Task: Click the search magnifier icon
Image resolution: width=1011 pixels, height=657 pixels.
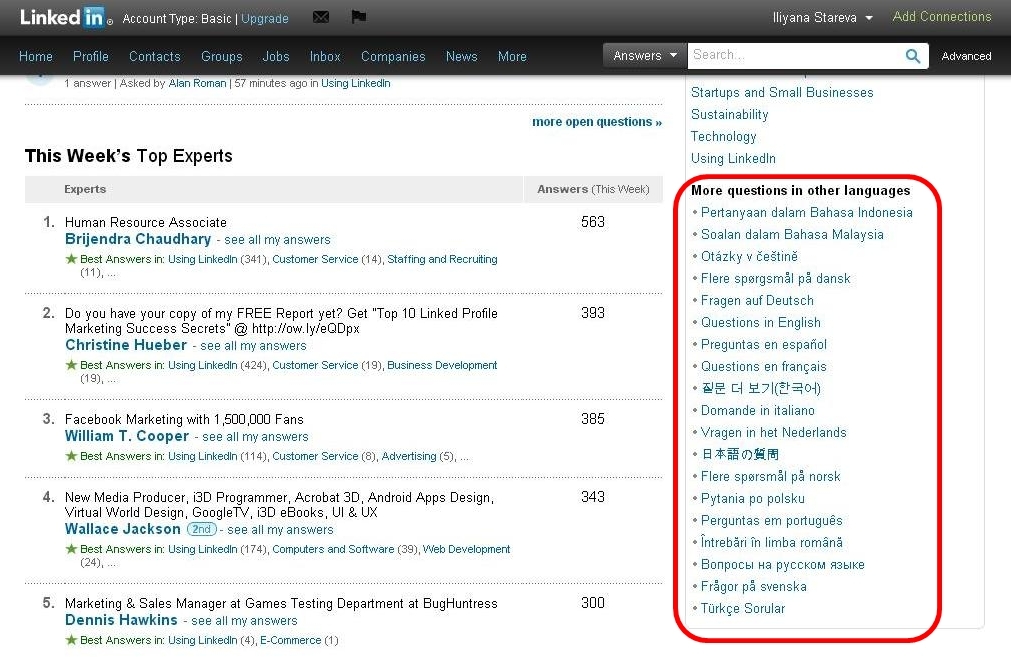Action: (x=912, y=56)
